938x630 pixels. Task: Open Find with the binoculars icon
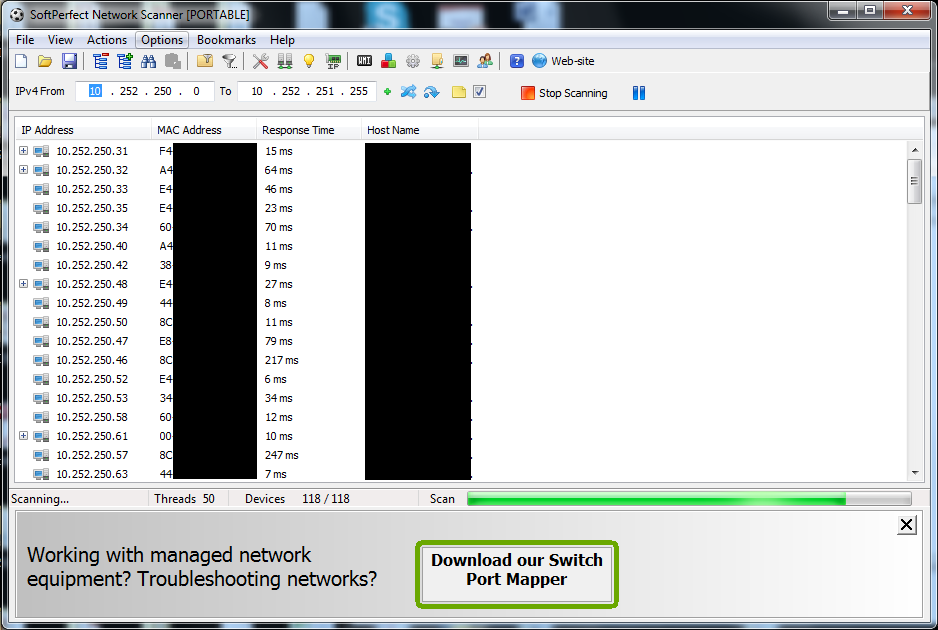point(148,61)
